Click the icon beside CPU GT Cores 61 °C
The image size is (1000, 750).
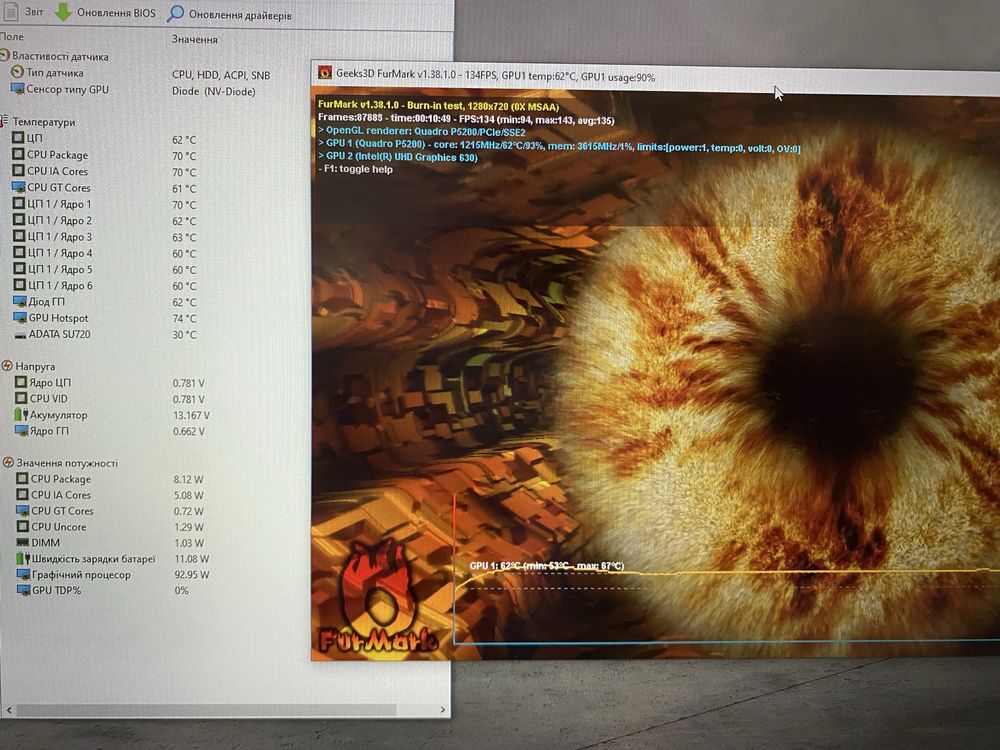[x=18, y=187]
